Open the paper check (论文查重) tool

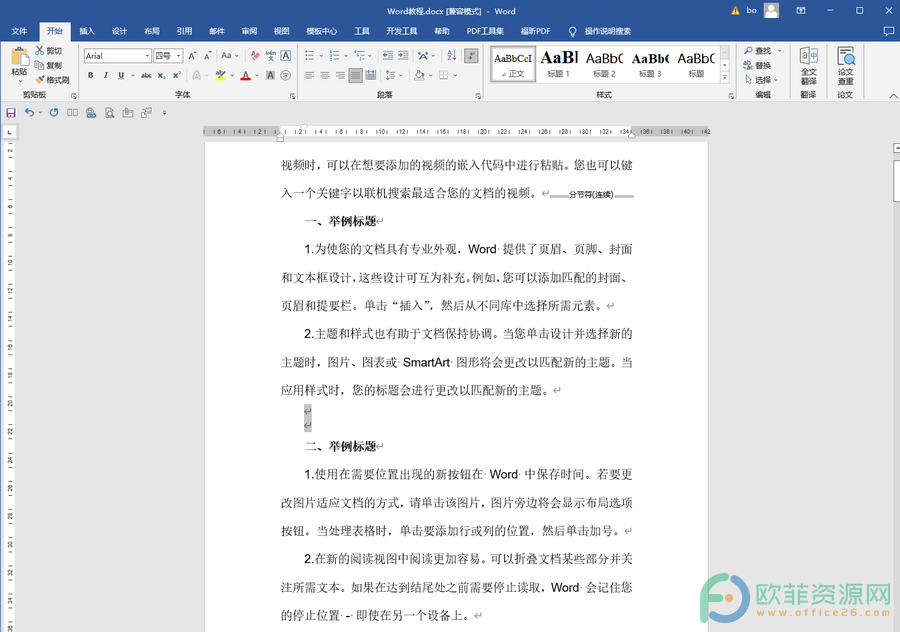845,66
